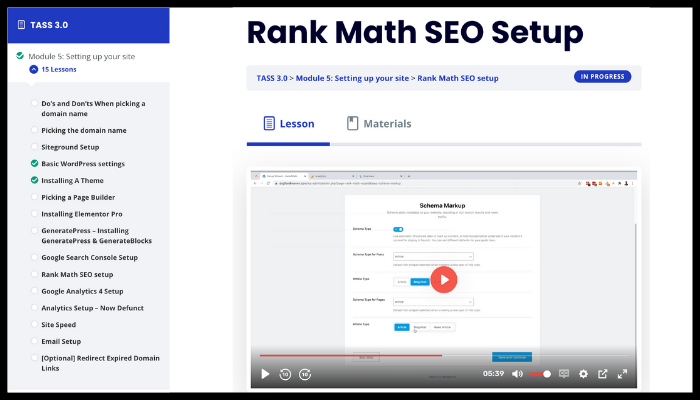The height and width of the screenshot is (400, 700).
Task: Click Module 5 breadcrumb link
Action: pyautogui.click(x=352, y=78)
